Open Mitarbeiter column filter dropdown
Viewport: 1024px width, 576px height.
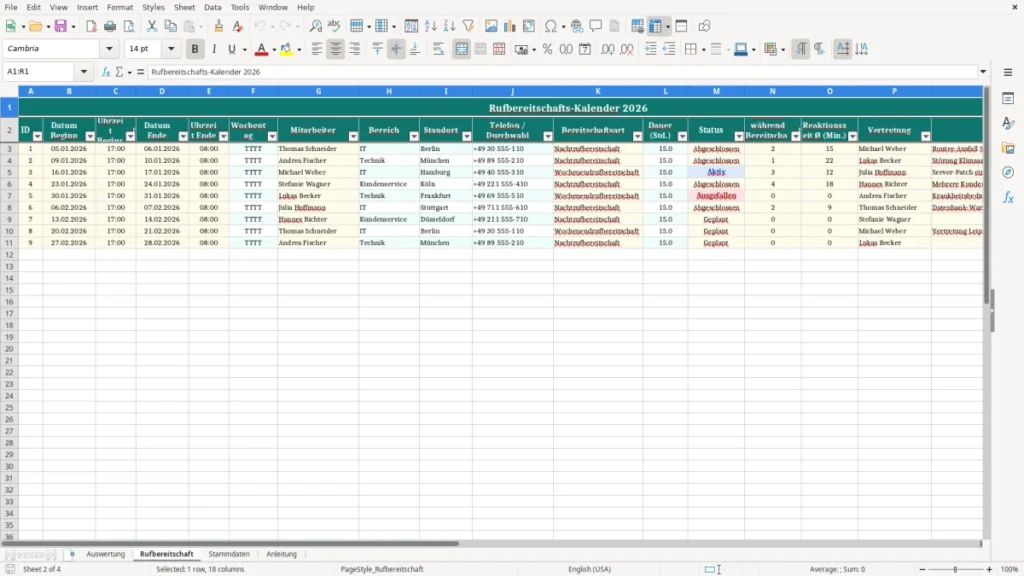(353, 136)
